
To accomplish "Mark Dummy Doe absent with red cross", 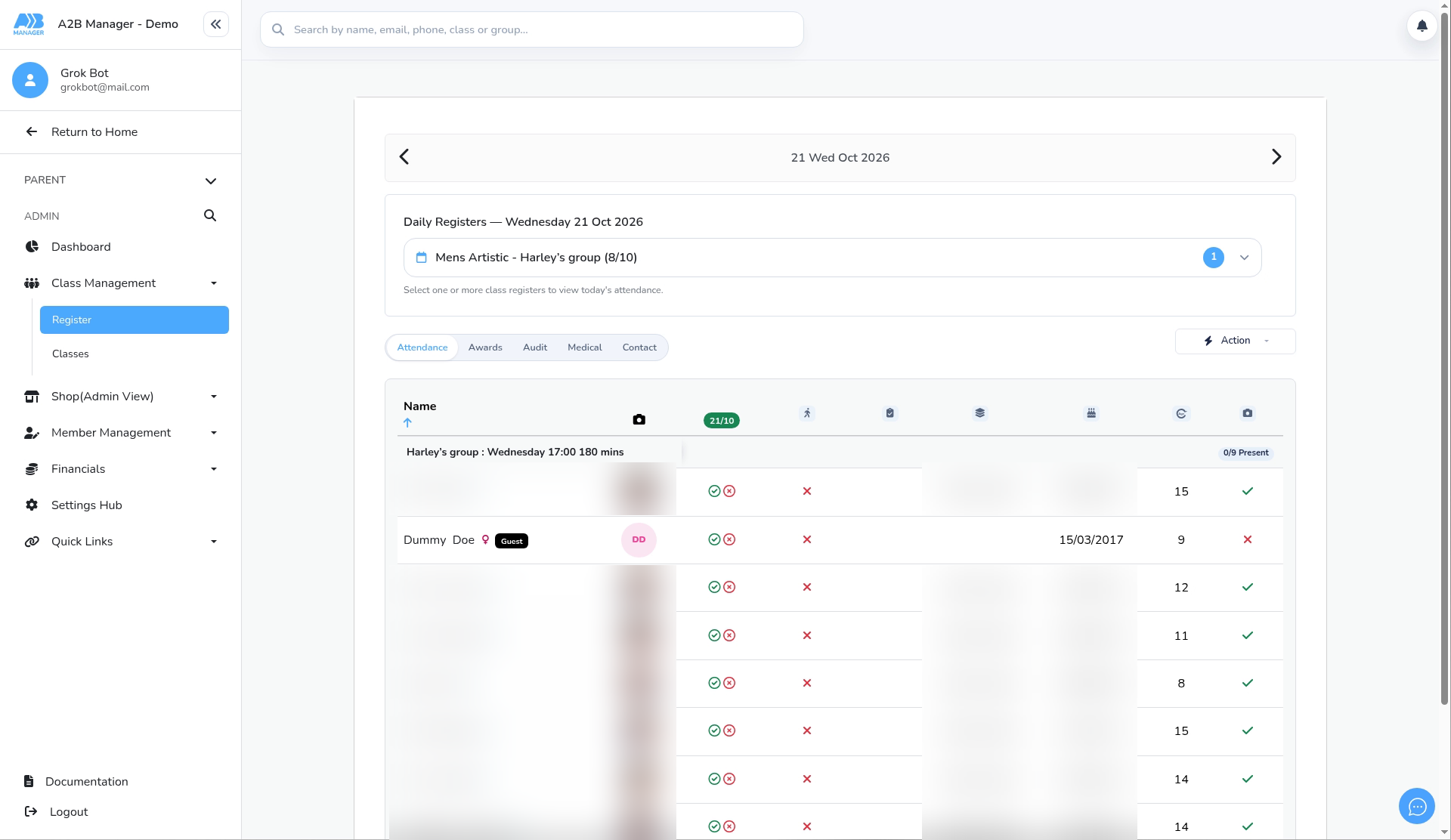I will 729,539.
